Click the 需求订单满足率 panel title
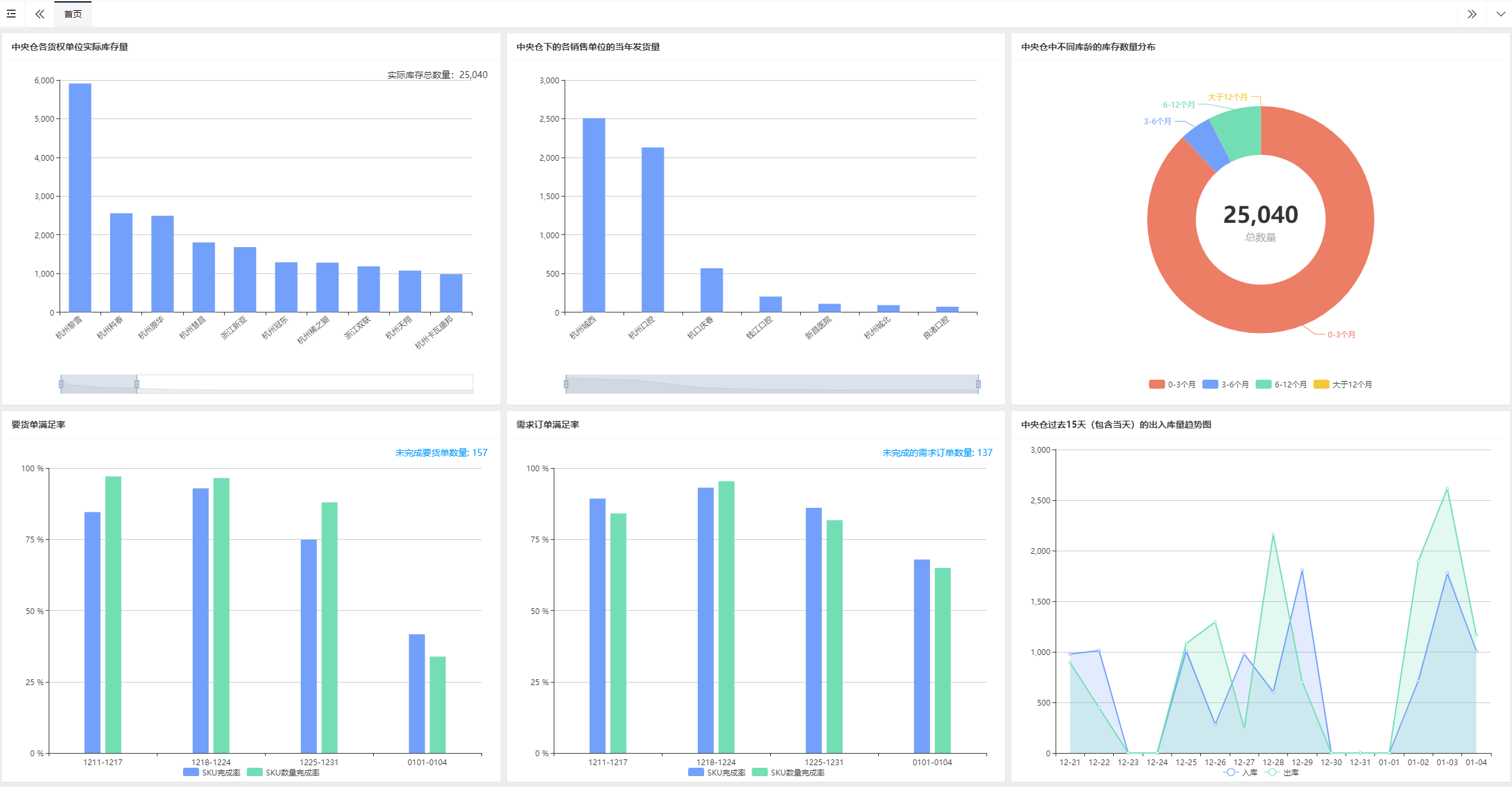Screen dimensions: 1512x810 (x=548, y=425)
